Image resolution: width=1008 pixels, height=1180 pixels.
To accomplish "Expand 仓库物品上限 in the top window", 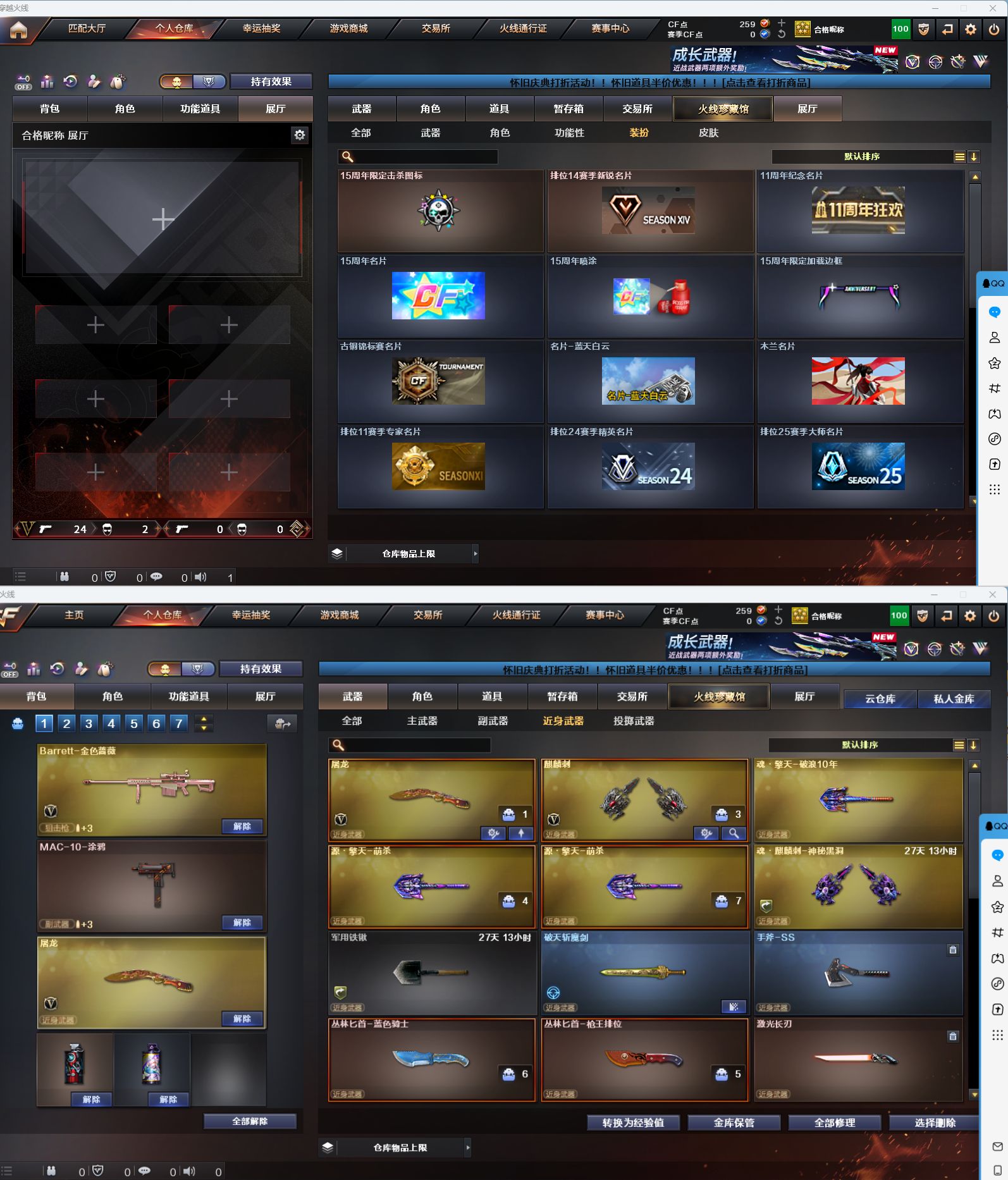I will point(476,554).
